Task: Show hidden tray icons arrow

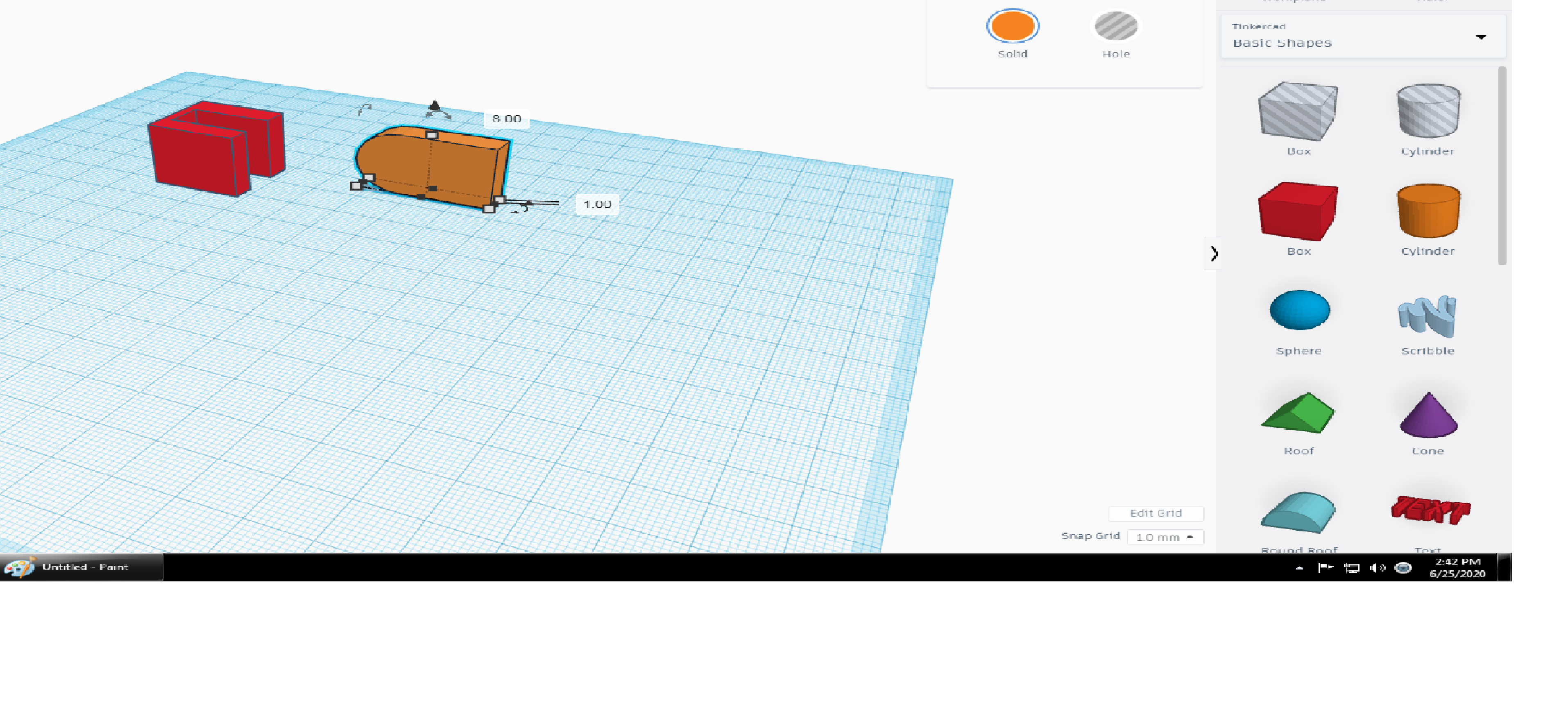Action: (1299, 568)
